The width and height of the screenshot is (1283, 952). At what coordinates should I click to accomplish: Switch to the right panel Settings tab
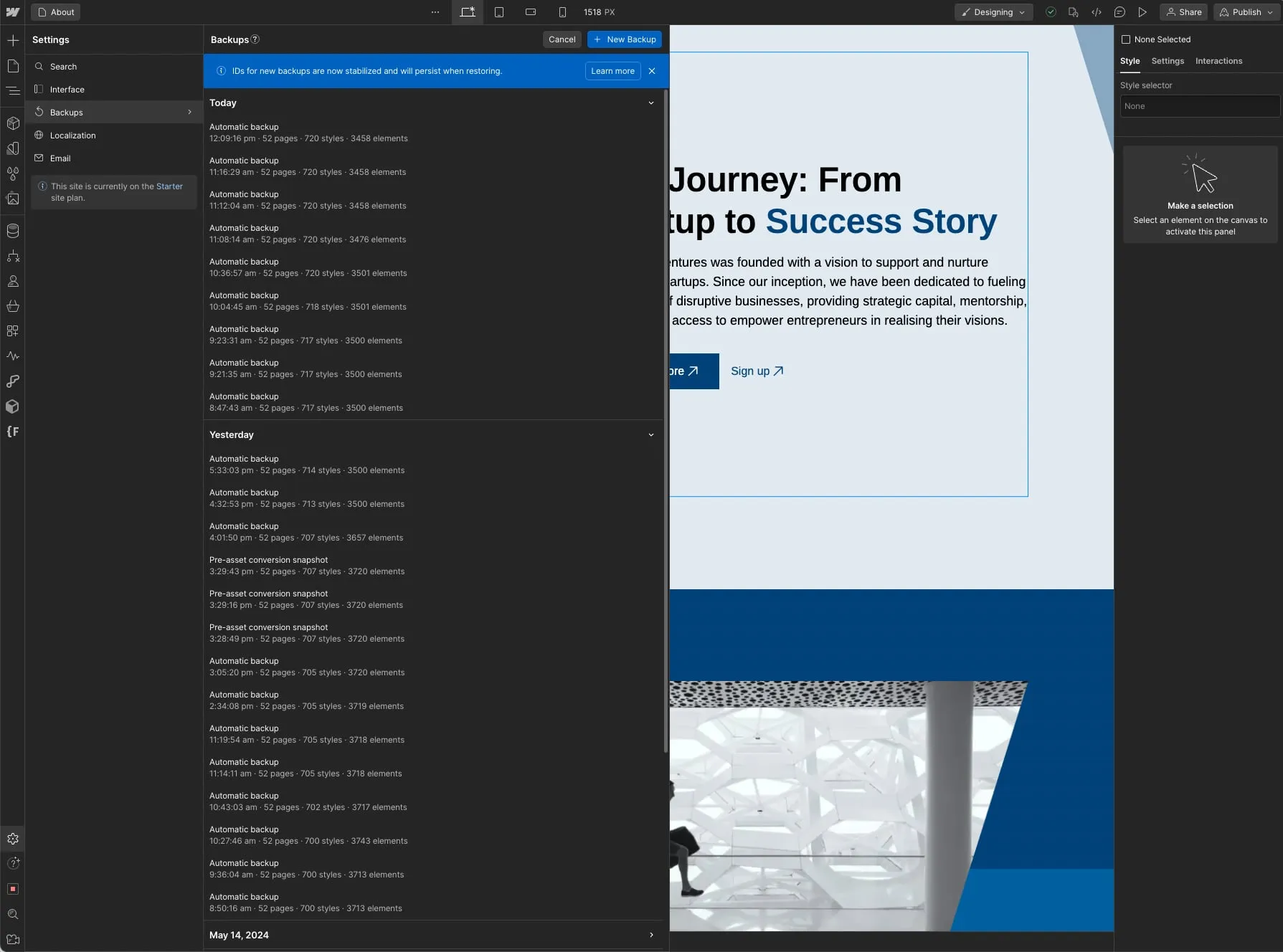coord(1168,61)
